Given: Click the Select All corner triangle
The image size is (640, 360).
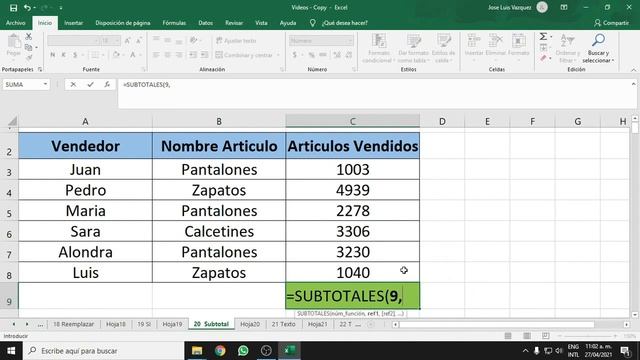Looking at the screenshot, I should [12, 121].
